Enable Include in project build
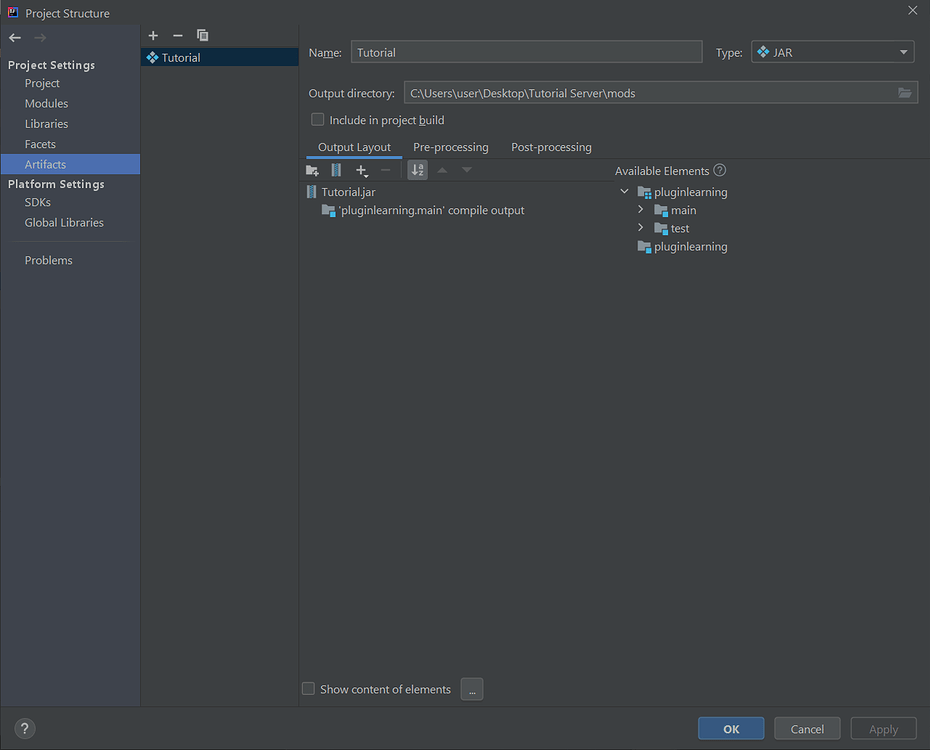This screenshot has width=930, height=750. pyautogui.click(x=318, y=120)
